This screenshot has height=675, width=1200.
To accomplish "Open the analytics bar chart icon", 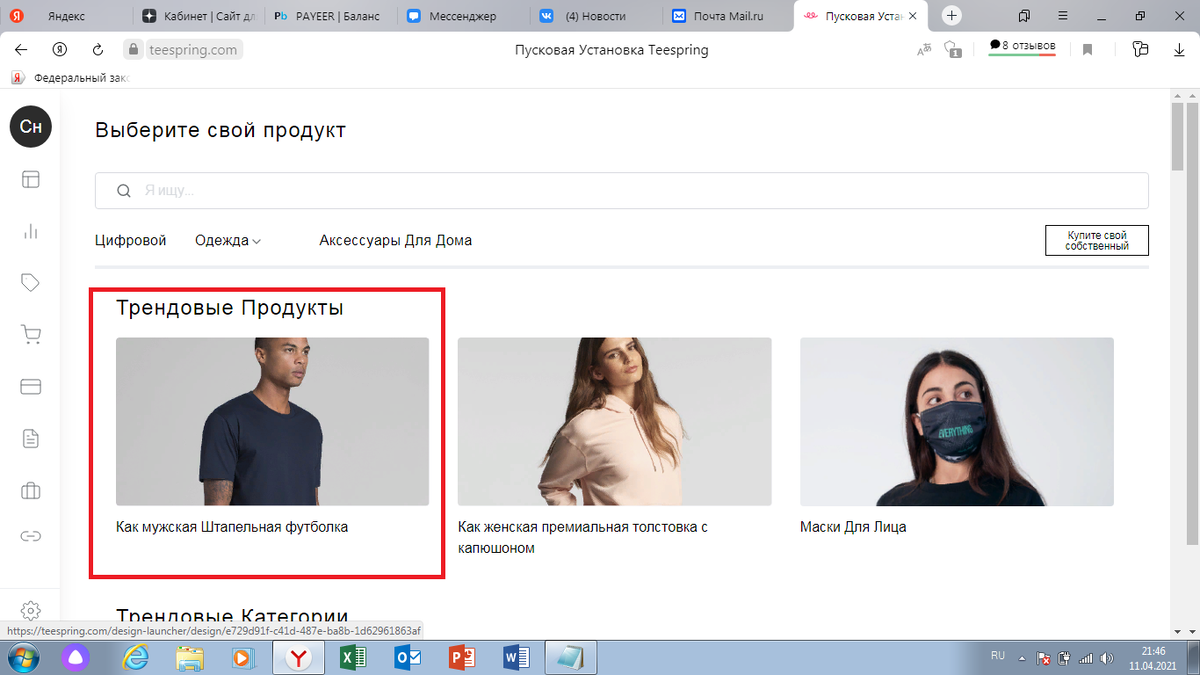I will pos(30,231).
